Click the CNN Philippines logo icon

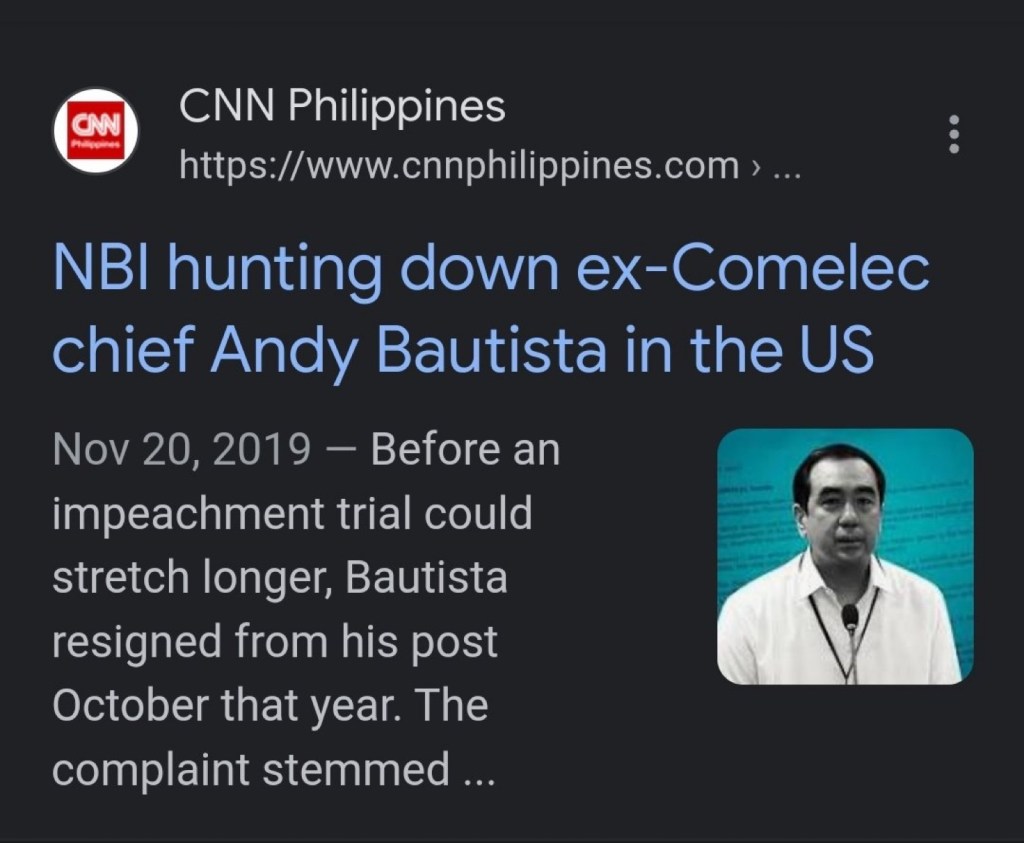(x=95, y=133)
